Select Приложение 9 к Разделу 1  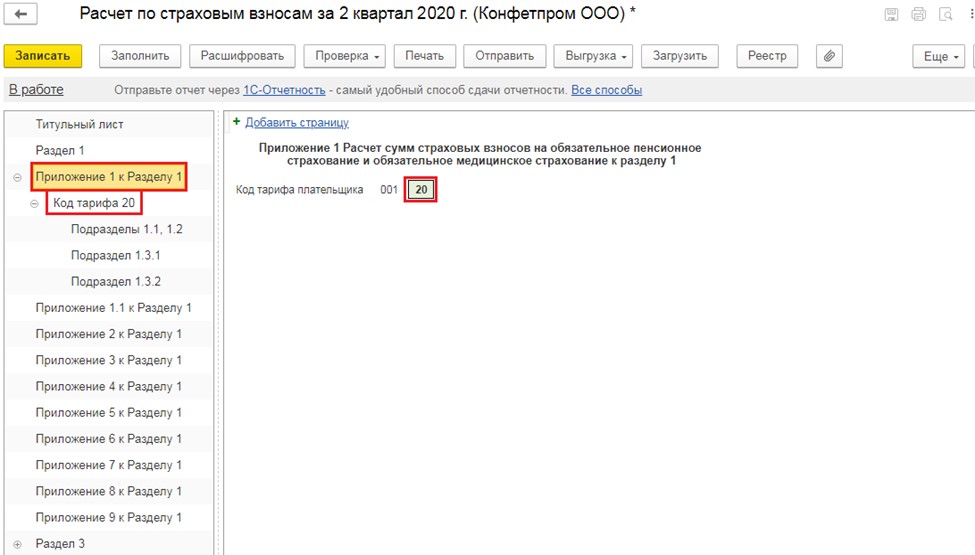click(x=109, y=517)
